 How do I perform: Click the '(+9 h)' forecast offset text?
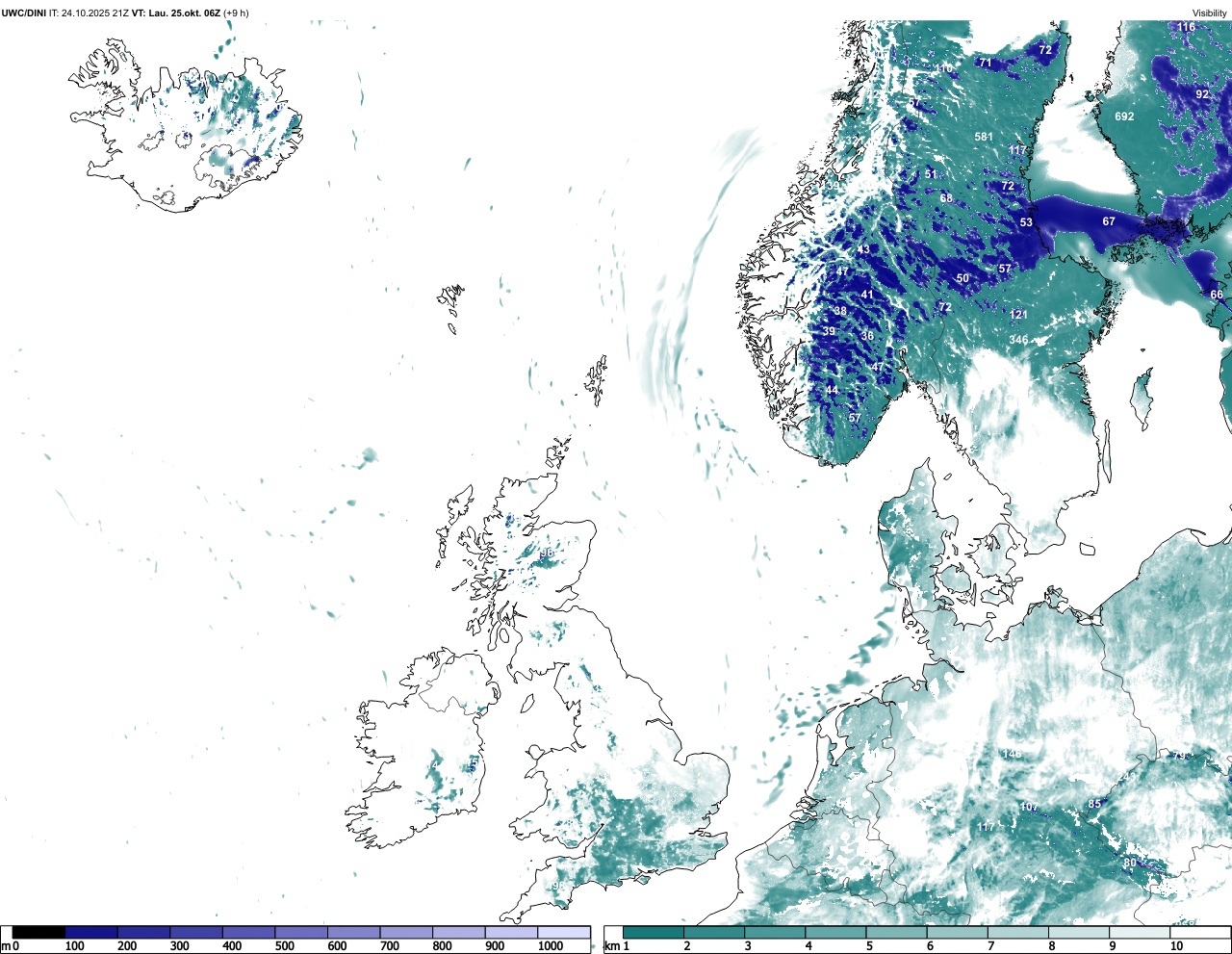(236, 13)
